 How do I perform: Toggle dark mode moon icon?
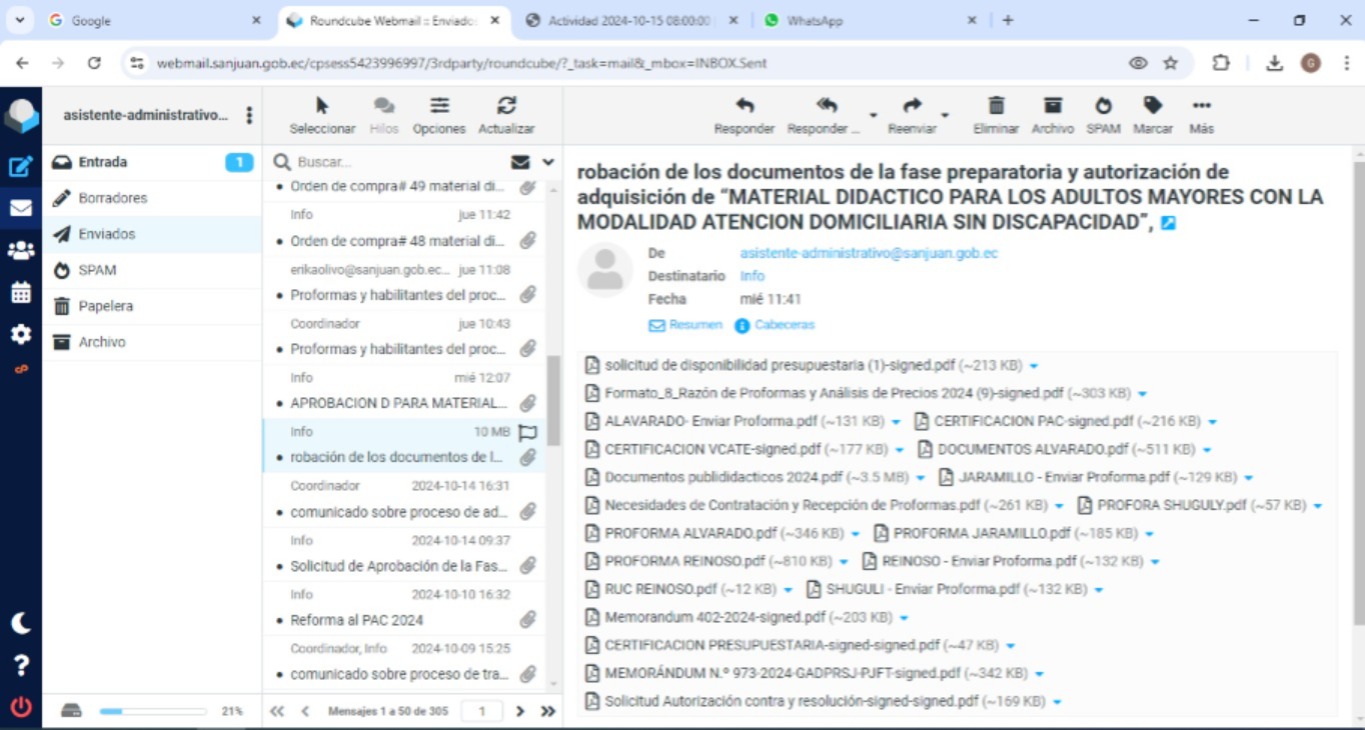pyautogui.click(x=20, y=623)
